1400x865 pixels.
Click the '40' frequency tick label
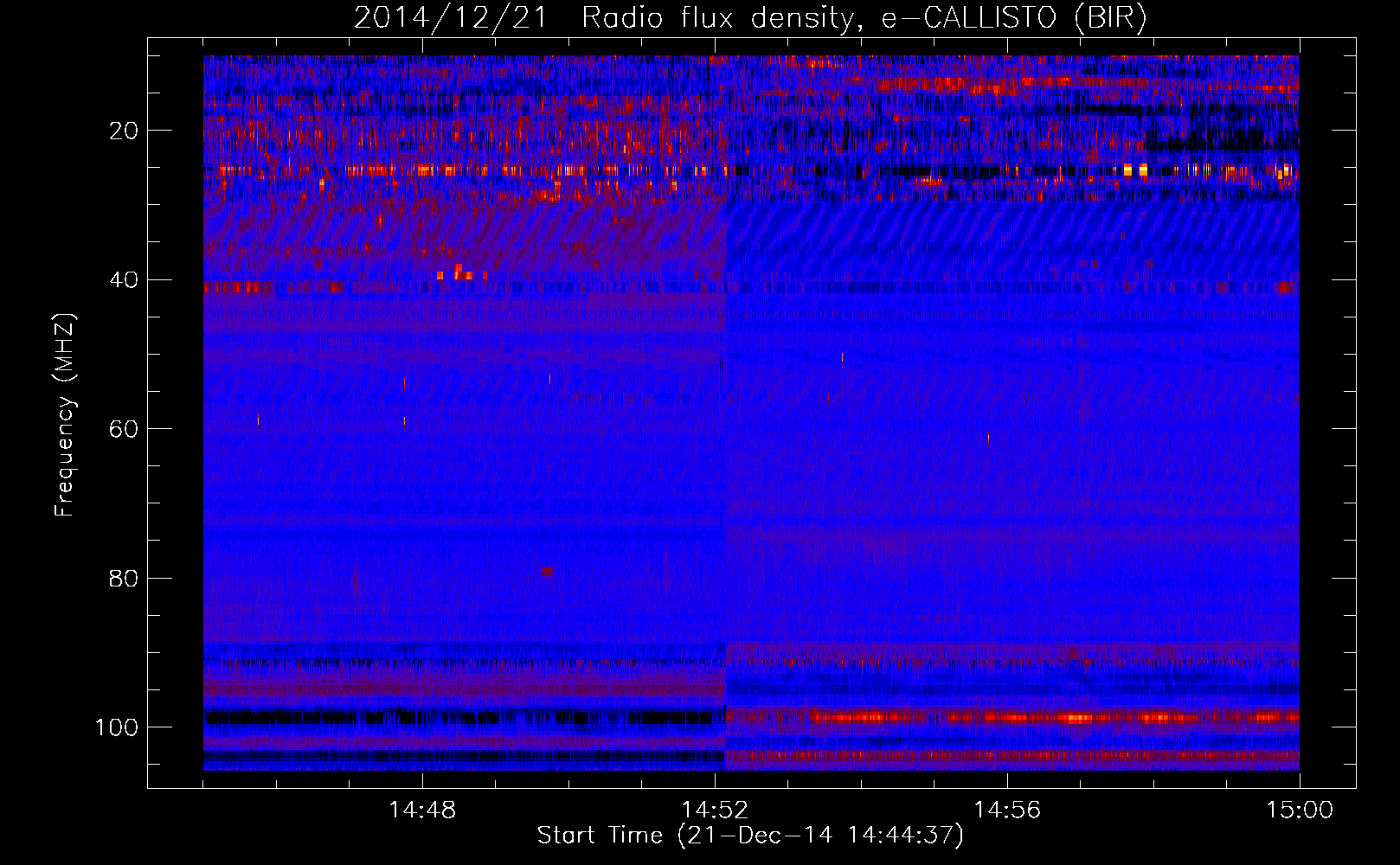pyautogui.click(x=124, y=280)
